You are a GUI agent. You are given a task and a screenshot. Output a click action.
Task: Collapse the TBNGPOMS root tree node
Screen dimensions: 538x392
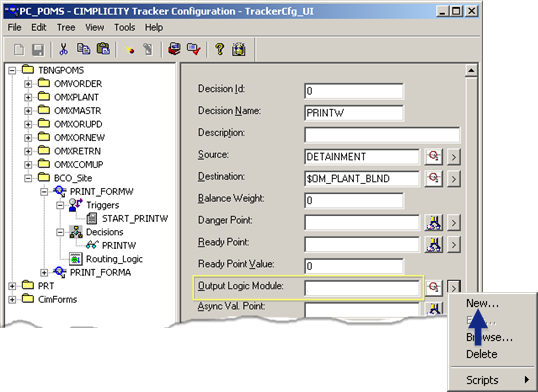coord(12,70)
